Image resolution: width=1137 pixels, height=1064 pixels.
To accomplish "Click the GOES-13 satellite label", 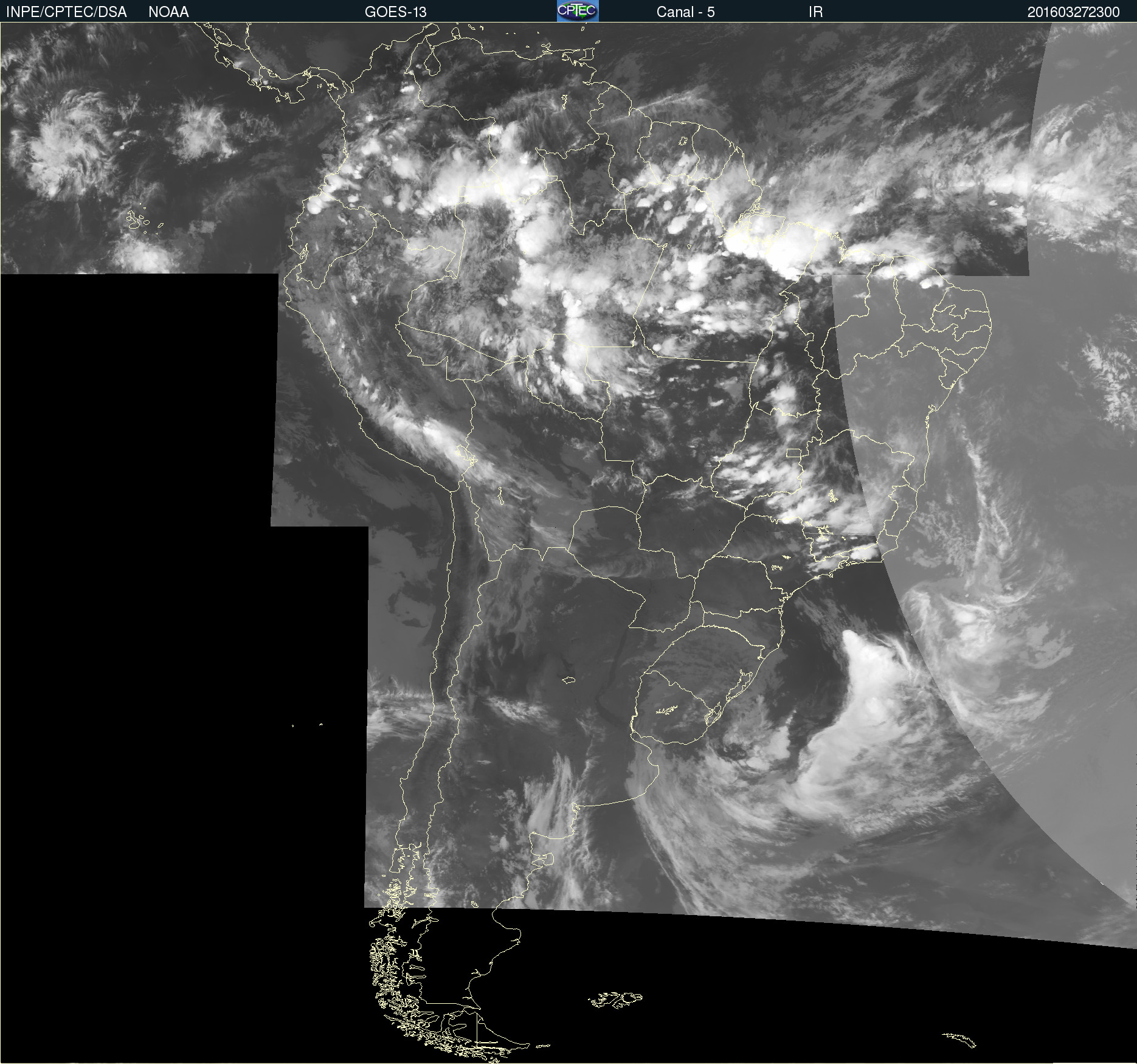I will [395, 12].
